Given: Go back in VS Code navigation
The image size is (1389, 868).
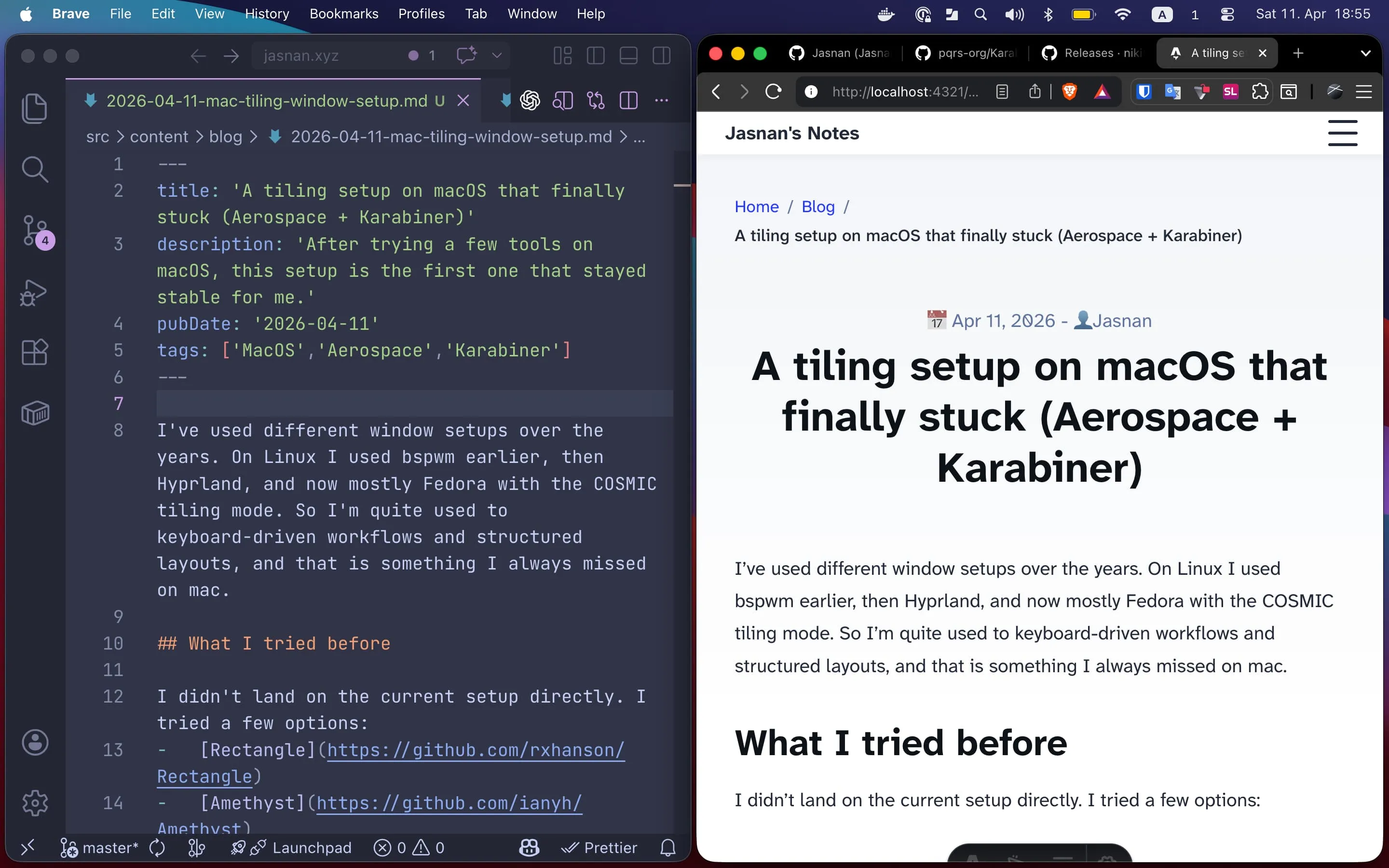Looking at the screenshot, I should coord(198,55).
